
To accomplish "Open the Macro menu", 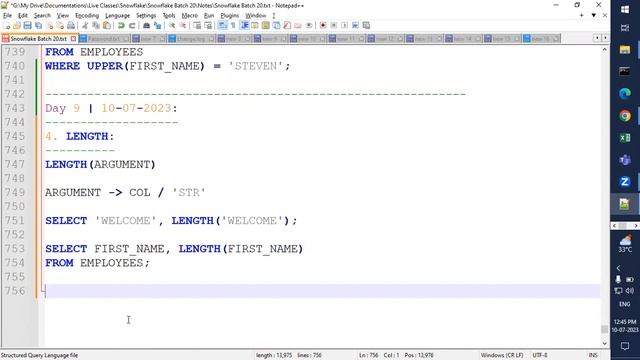I will coord(189,16).
